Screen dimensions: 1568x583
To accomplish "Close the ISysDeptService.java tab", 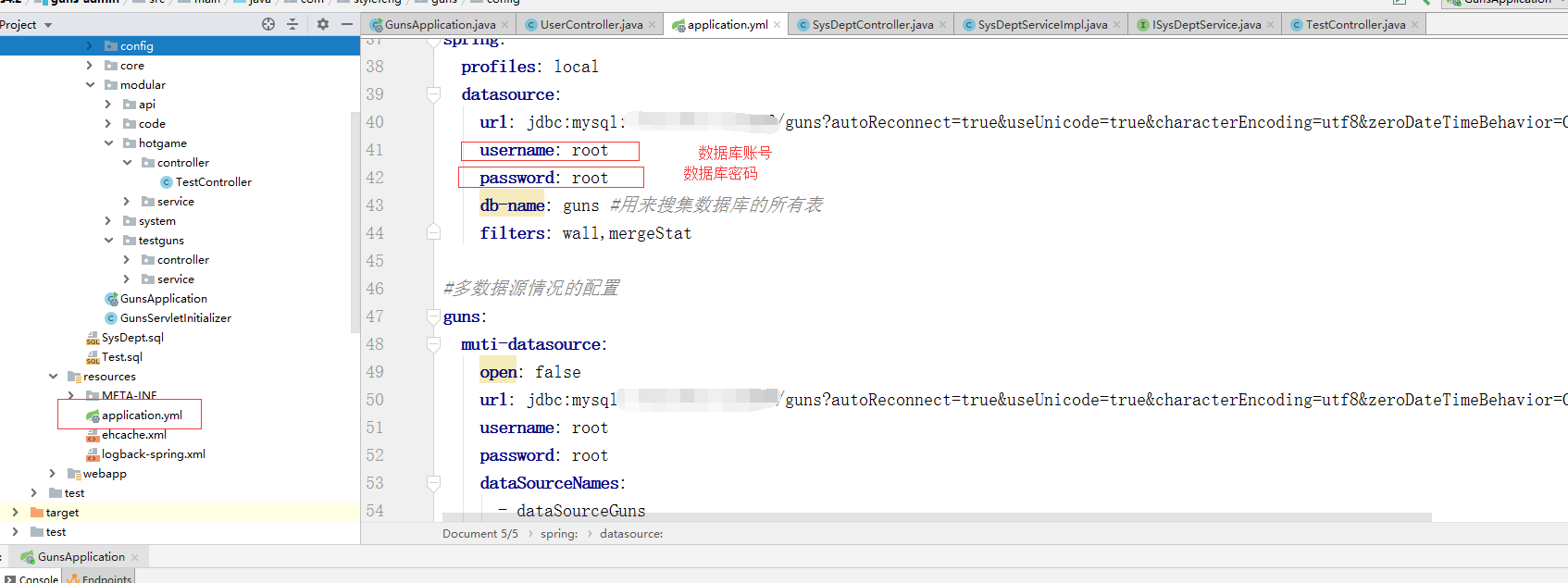I will point(1270,25).
